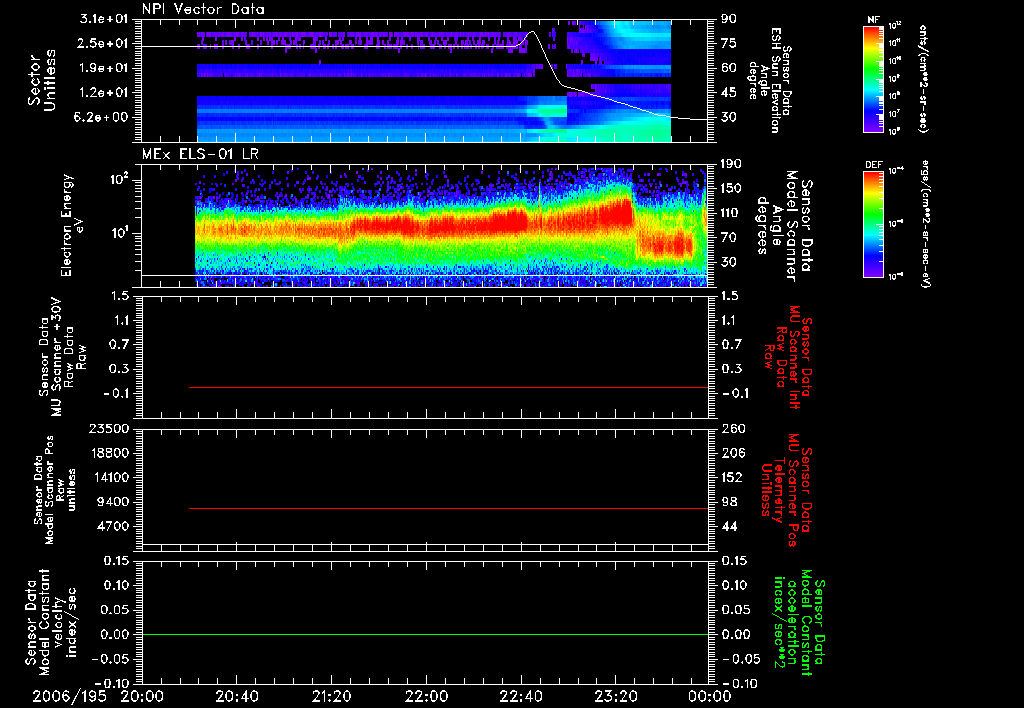Click the "23500" scanner position tick
This screenshot has width=1024, height=708.
click(110, 428)
